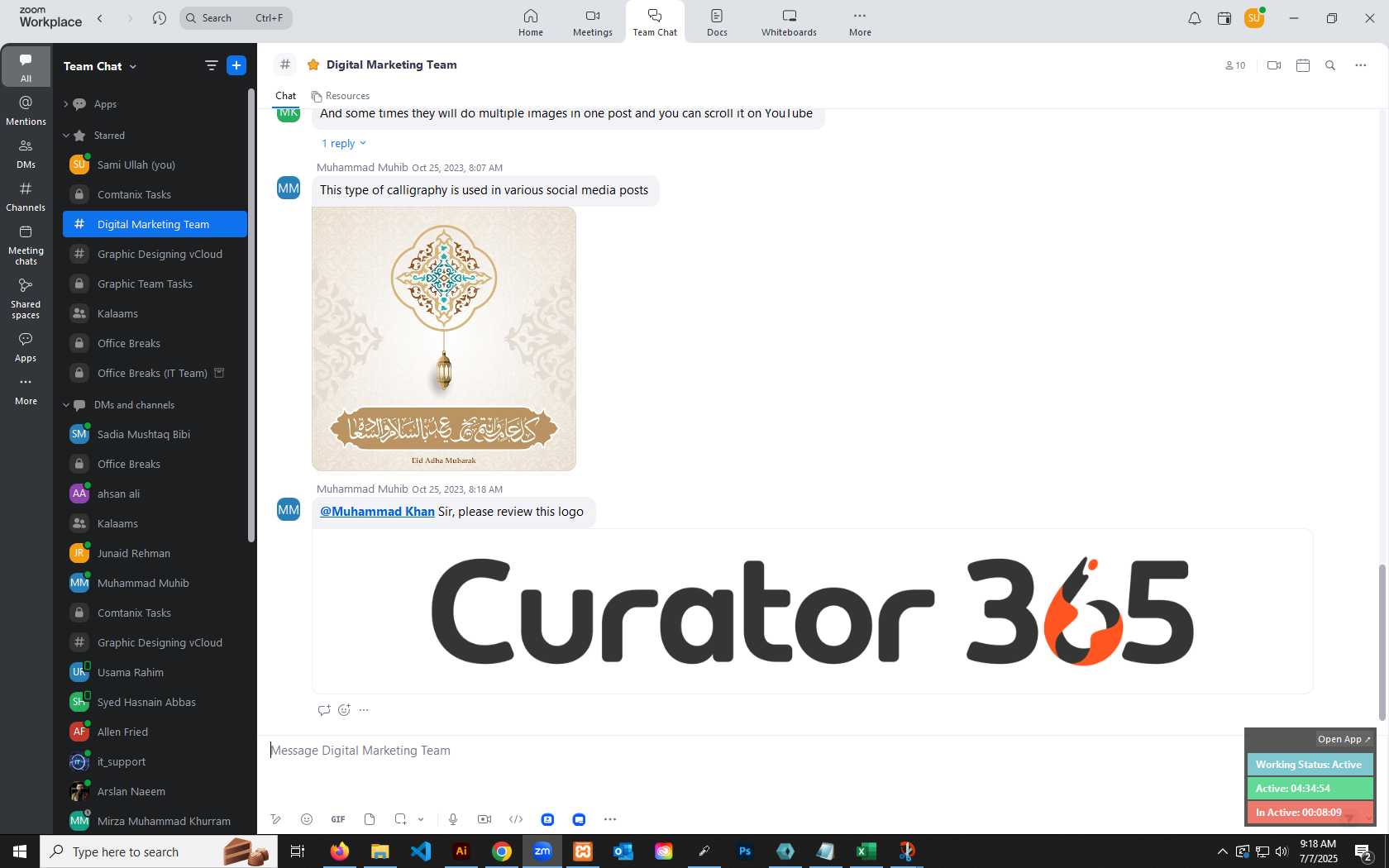The image size is (1389, 868).
Task: Attach a file to the message
Action: [370, 819]
